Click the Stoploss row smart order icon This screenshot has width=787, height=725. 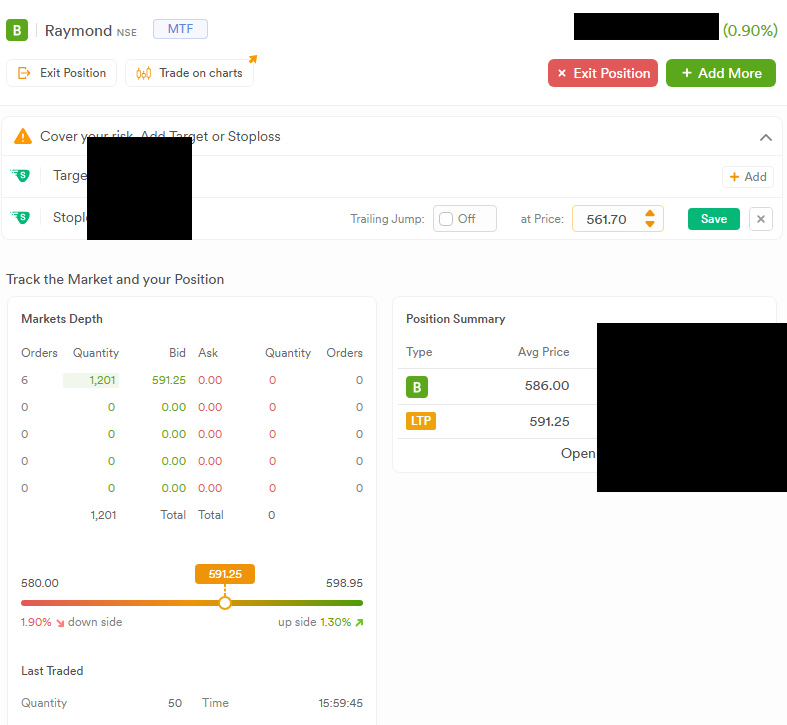click(x=20, y=217)
